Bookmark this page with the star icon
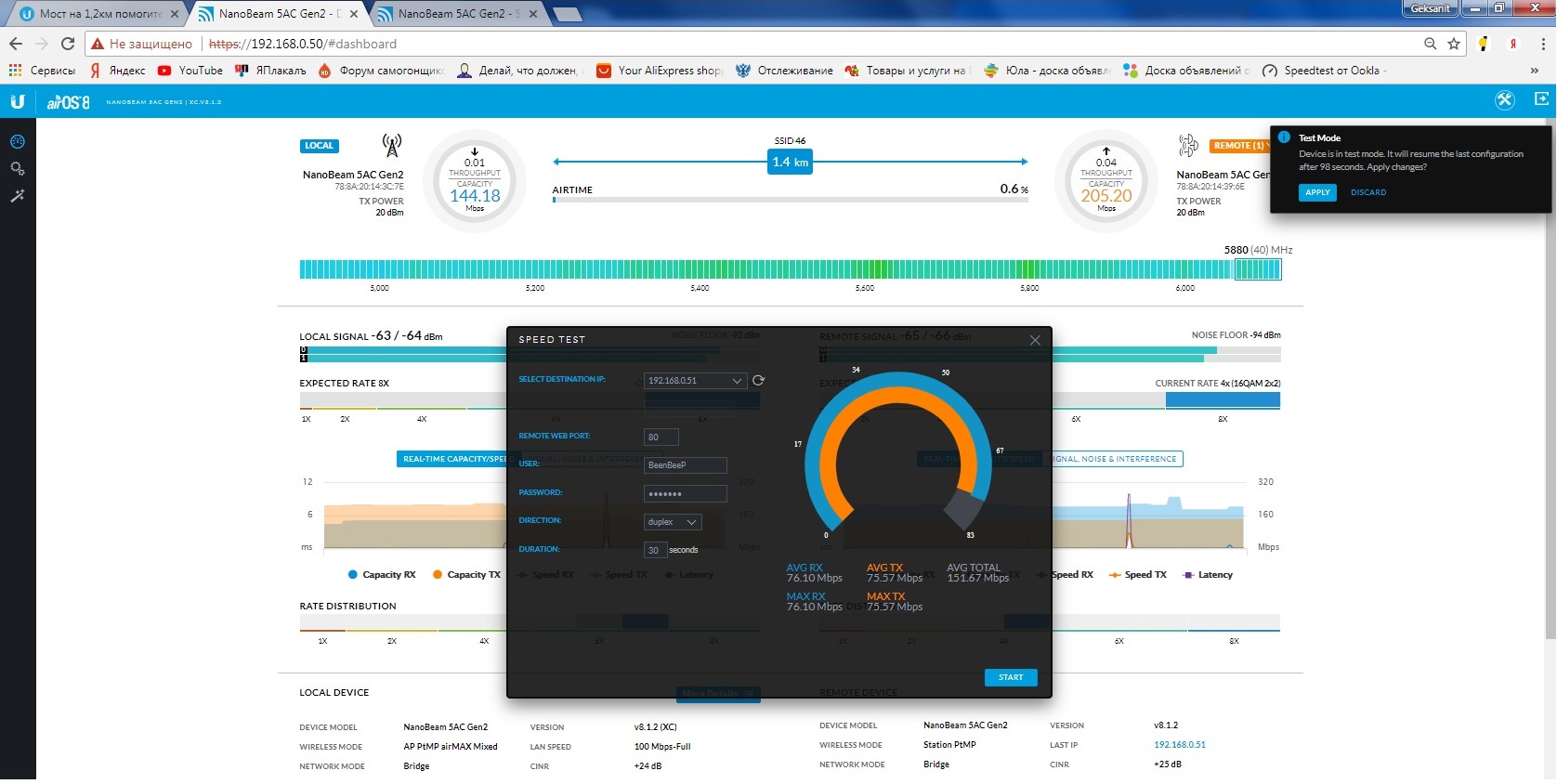The width and height of the screenshot is (1557, 784). tap(1454, 44)
